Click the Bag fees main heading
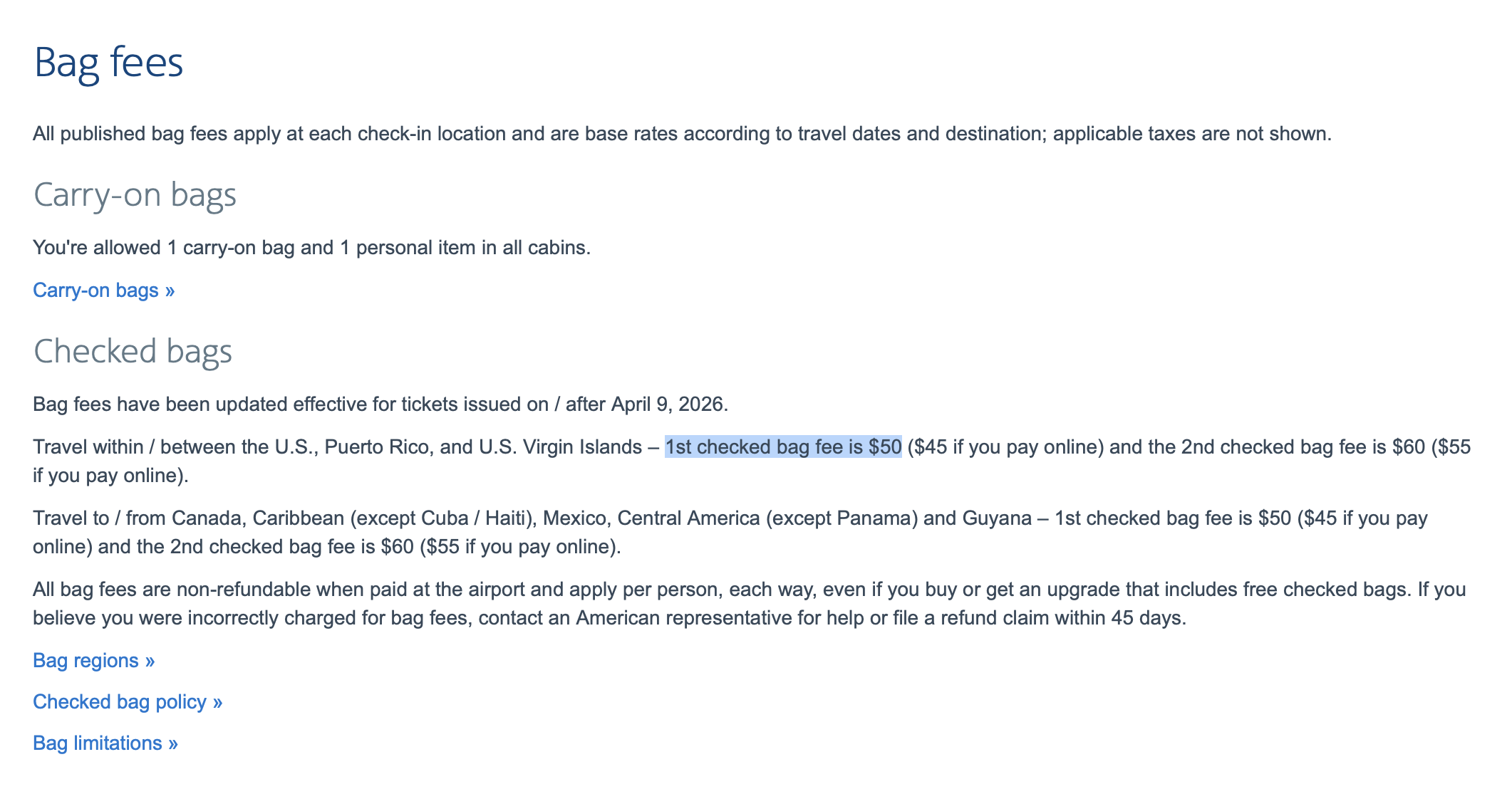Viewport: 1512px width, 789px height. pos(108,63)
